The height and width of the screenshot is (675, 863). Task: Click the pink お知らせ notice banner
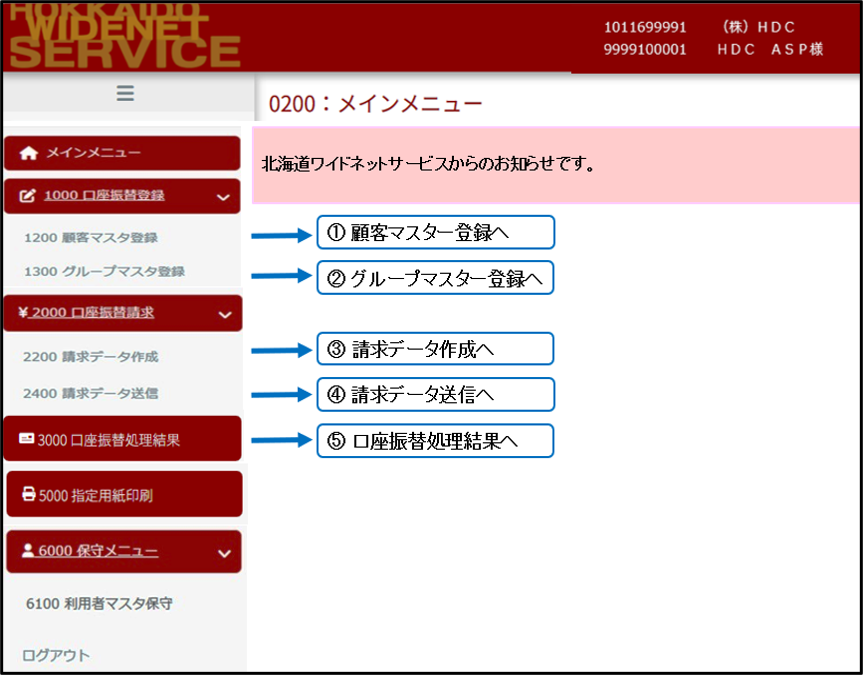point(555,164)
